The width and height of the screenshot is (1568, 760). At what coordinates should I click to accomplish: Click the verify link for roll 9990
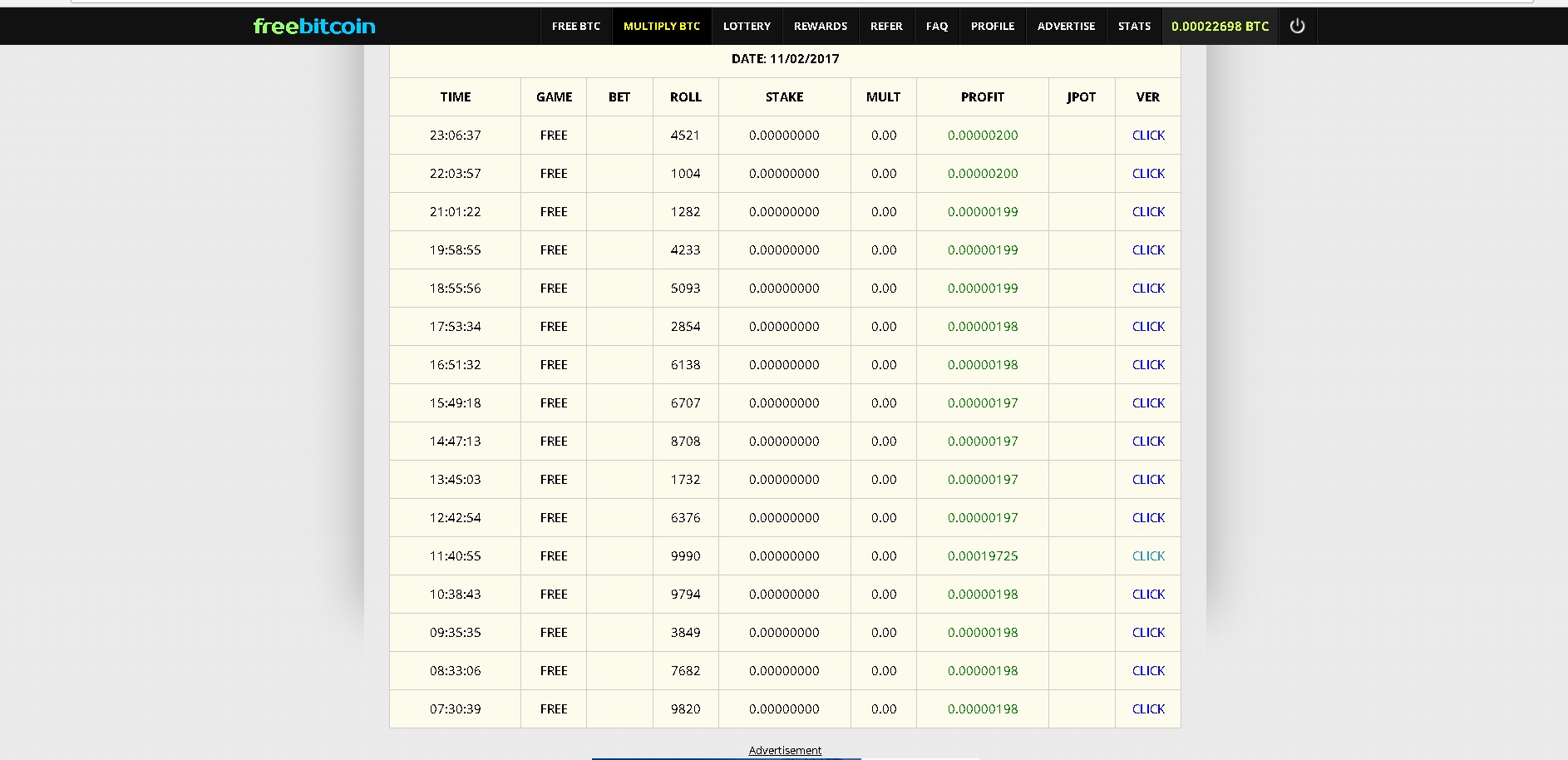[x=1148, y=556]
